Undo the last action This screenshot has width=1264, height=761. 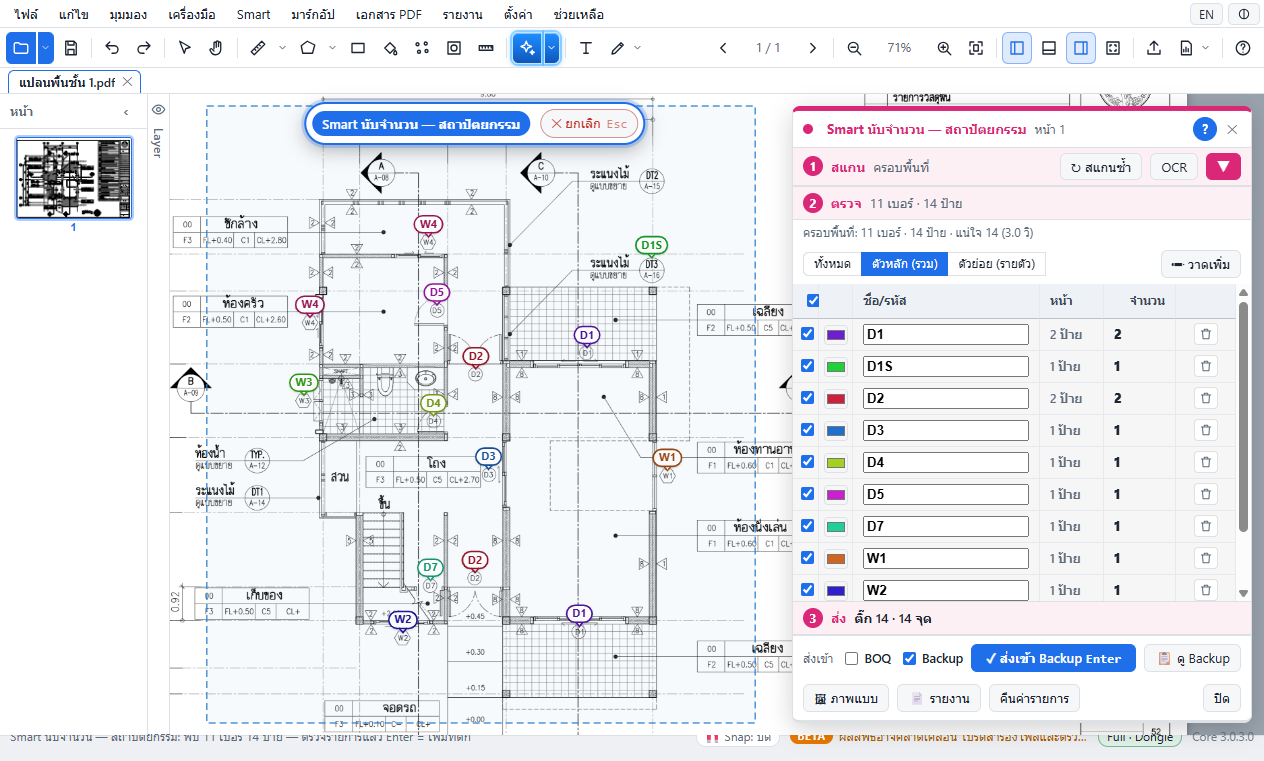(112, 48)
